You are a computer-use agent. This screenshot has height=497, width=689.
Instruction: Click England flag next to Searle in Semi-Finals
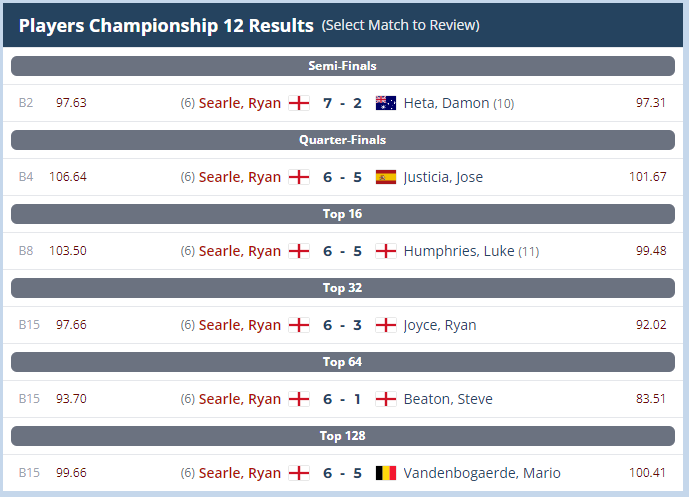[299, 103]
